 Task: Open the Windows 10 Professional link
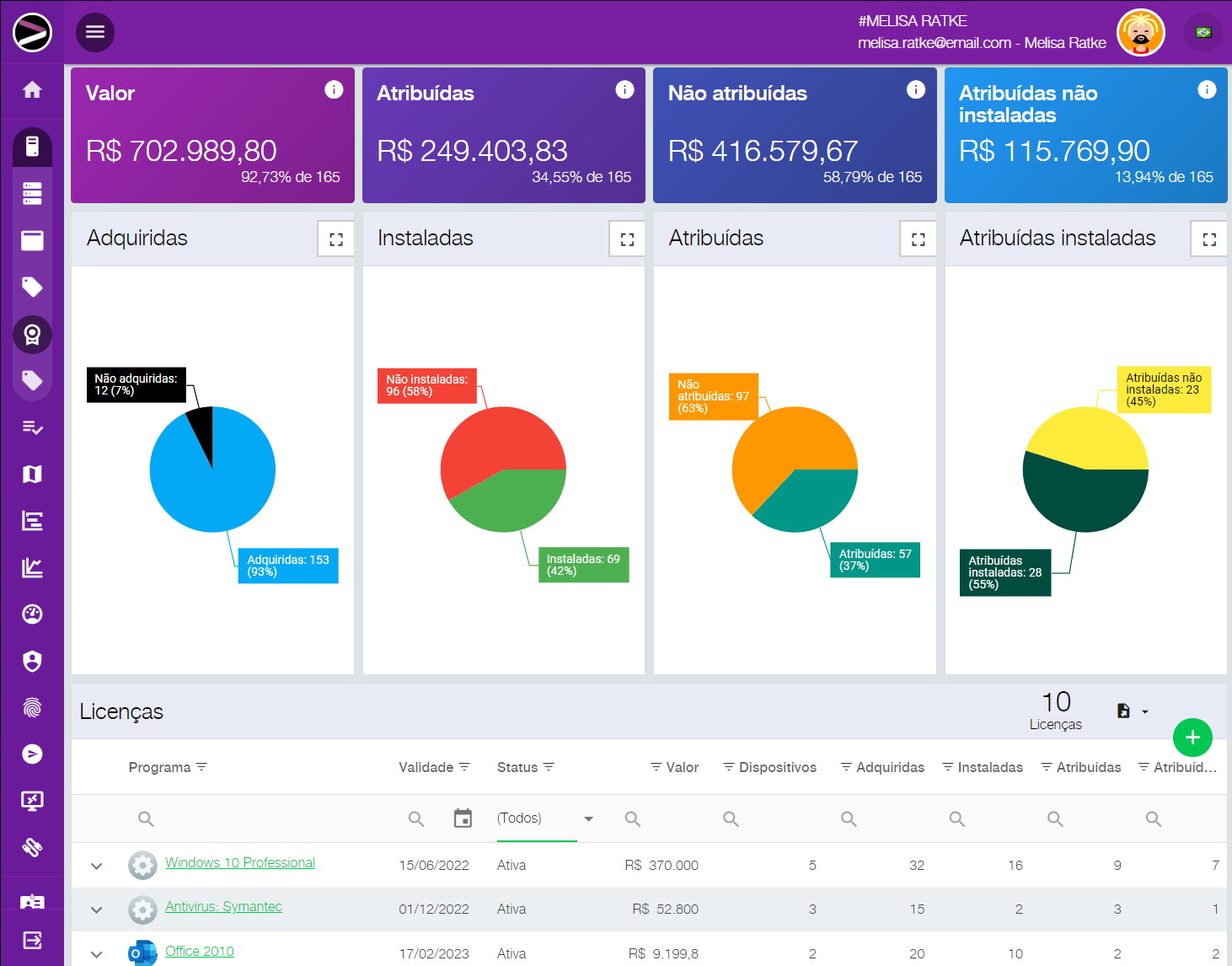point(239,862)
